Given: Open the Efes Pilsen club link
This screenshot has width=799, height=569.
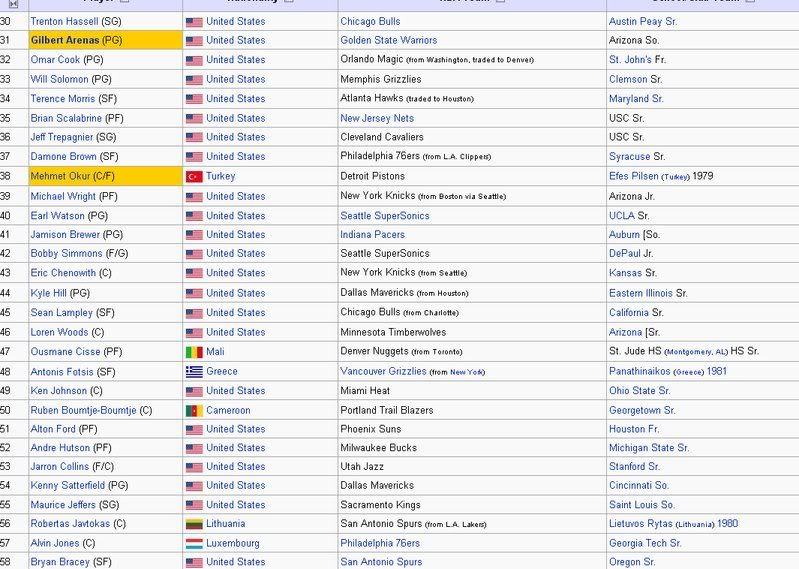Looking at the screenshot, I should pyautogui.click(x=633, y=176).
